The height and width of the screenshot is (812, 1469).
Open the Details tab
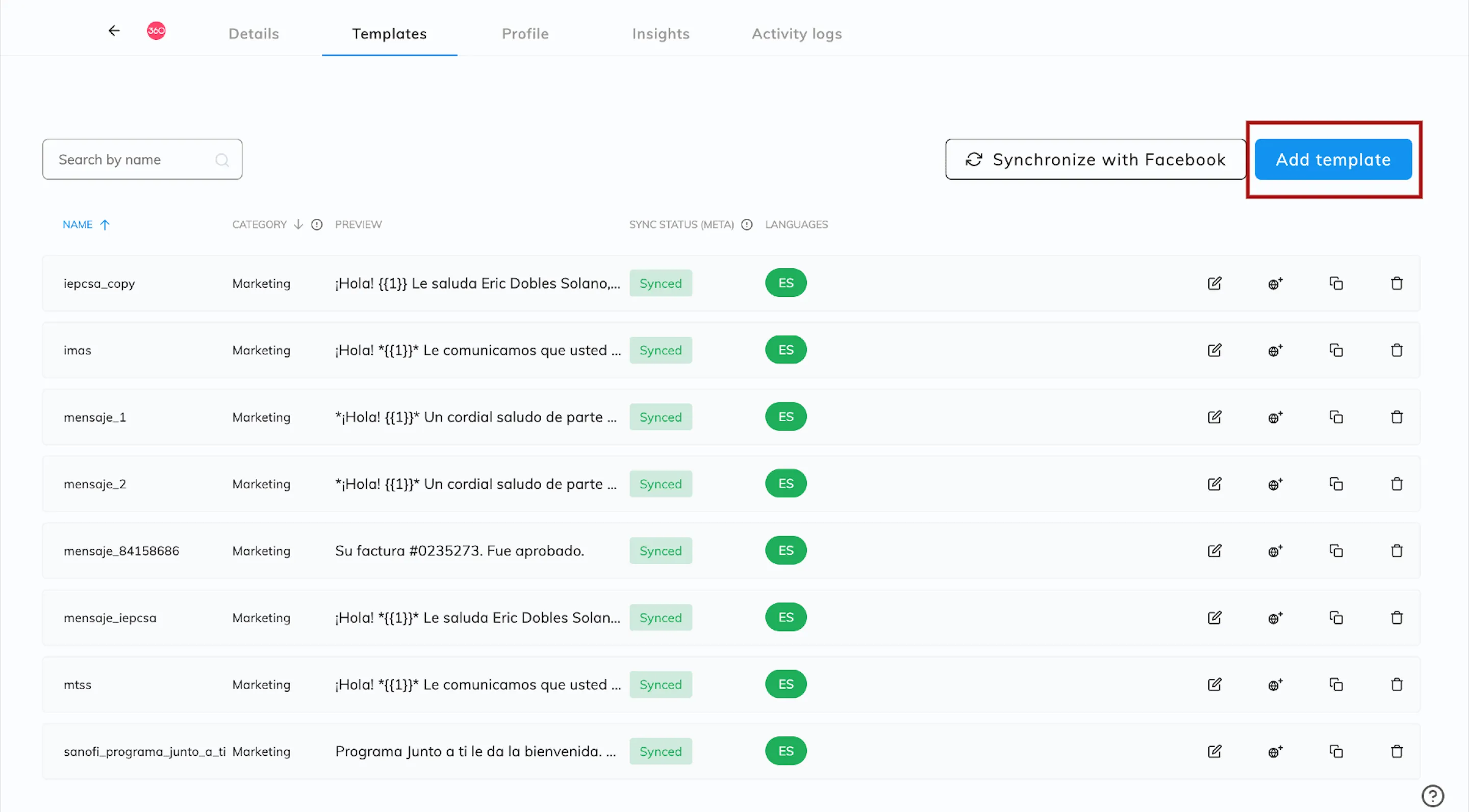pos(254,34)
